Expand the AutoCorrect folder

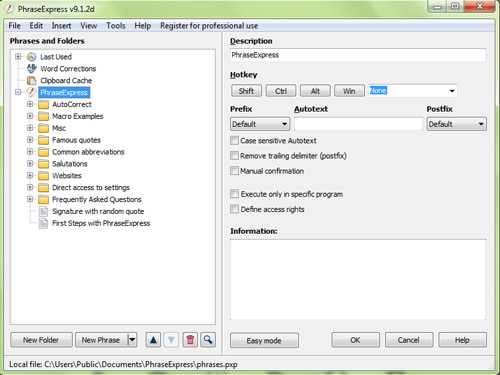point(30,104)
